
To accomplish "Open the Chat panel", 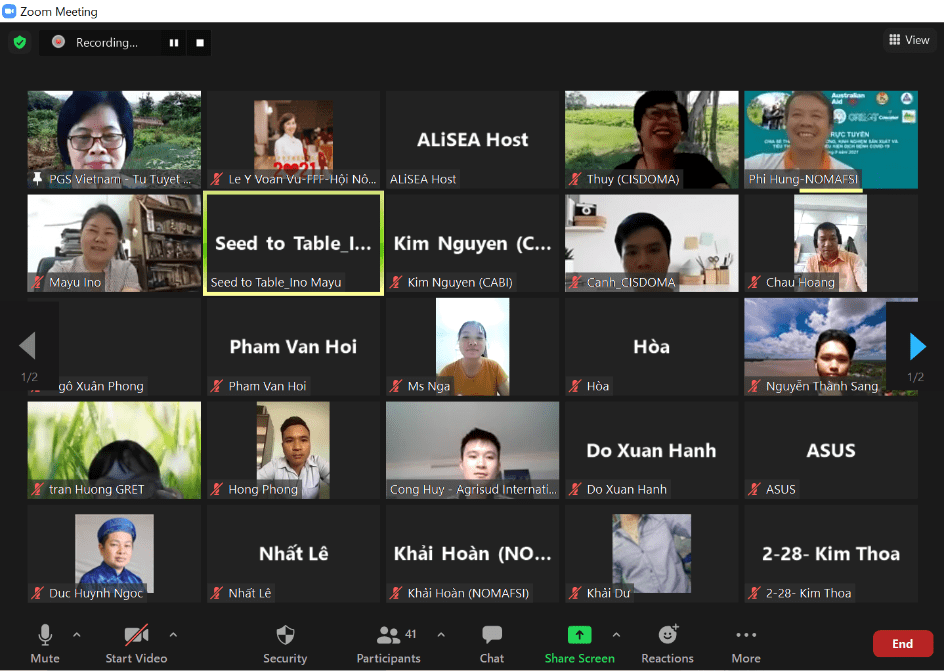I will pos(492,642).
